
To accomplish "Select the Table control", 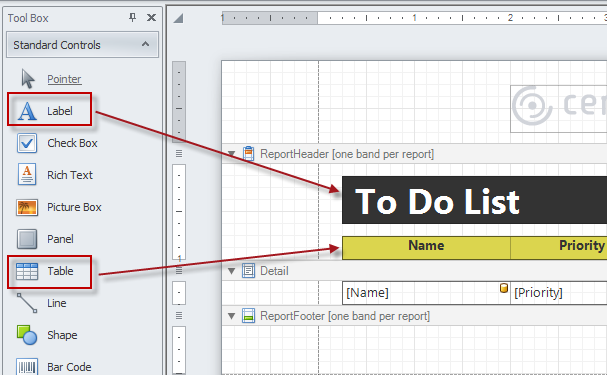I will (50, 271).
